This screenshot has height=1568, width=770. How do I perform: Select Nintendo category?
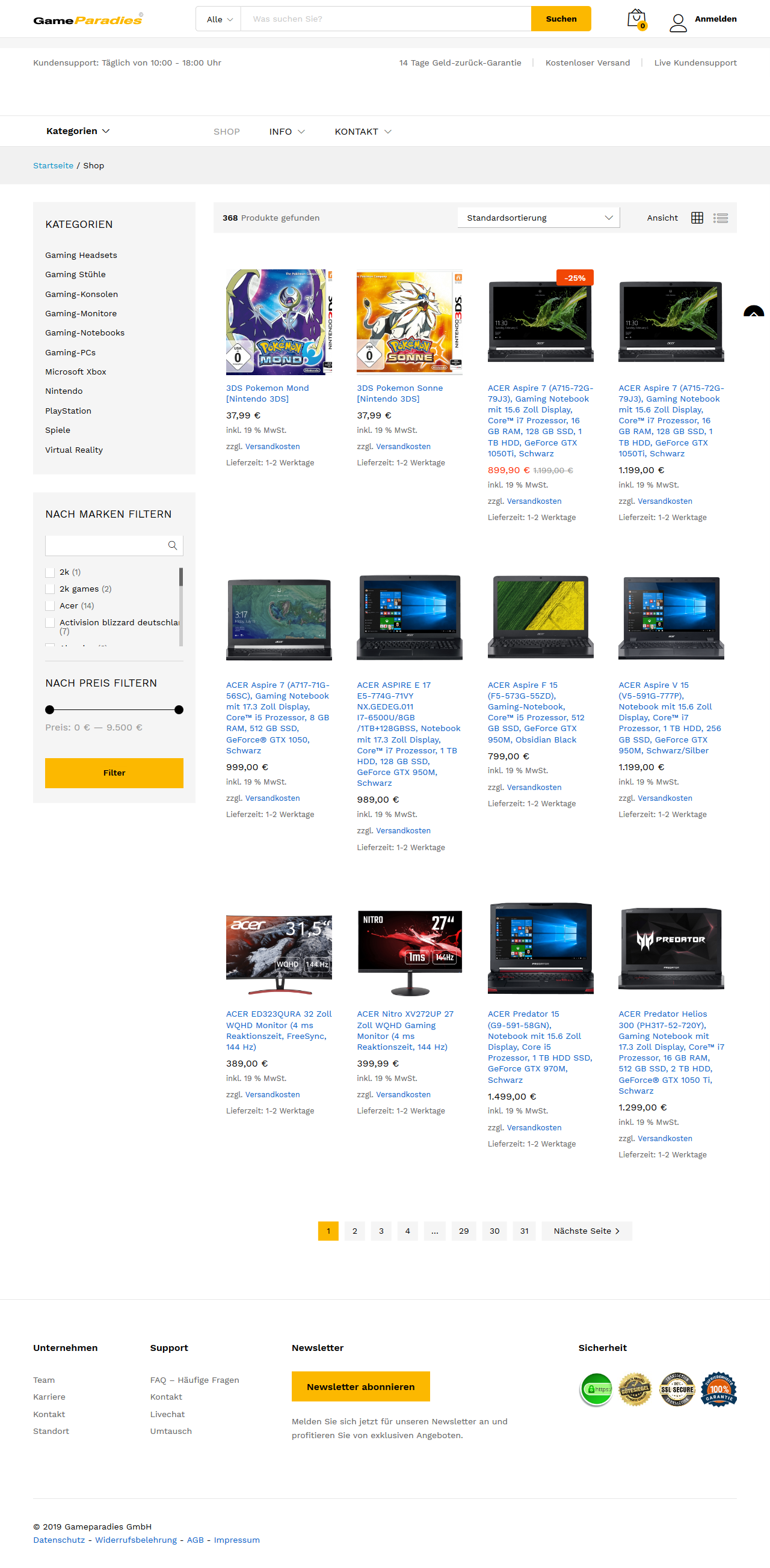(64, 391)
